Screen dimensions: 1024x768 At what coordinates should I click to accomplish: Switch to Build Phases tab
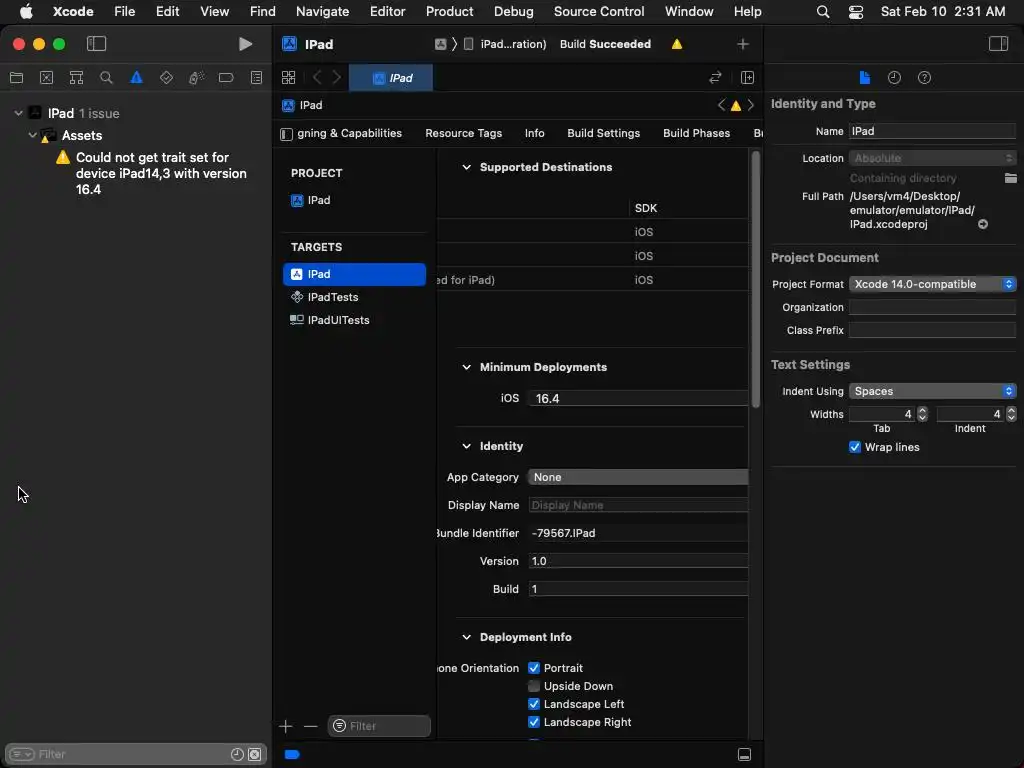coord(696,133)
